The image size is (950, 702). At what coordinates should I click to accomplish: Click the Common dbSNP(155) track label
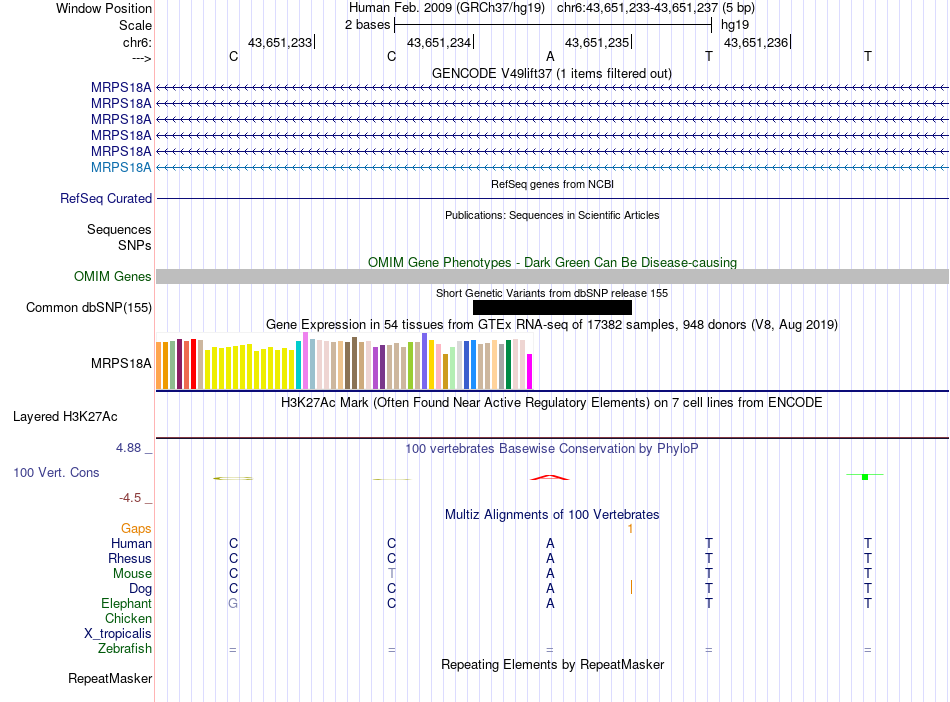89,307
